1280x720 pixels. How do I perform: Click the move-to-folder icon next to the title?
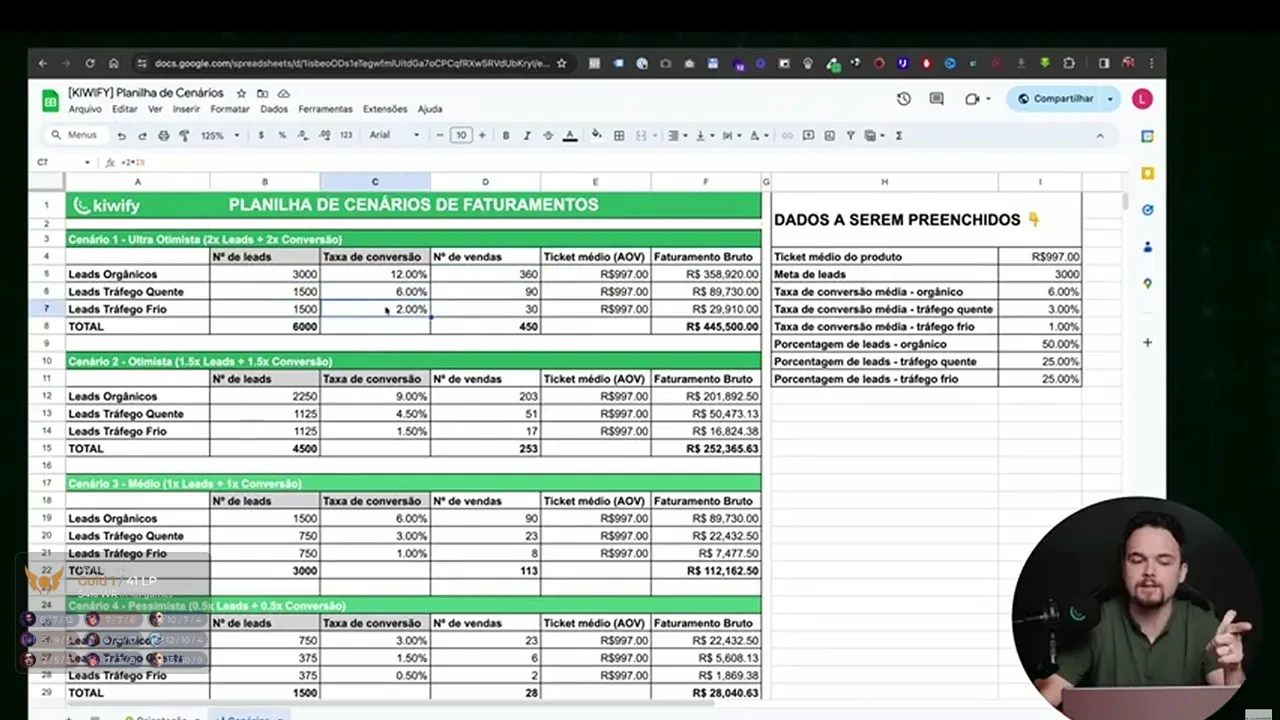pos(262,93)
